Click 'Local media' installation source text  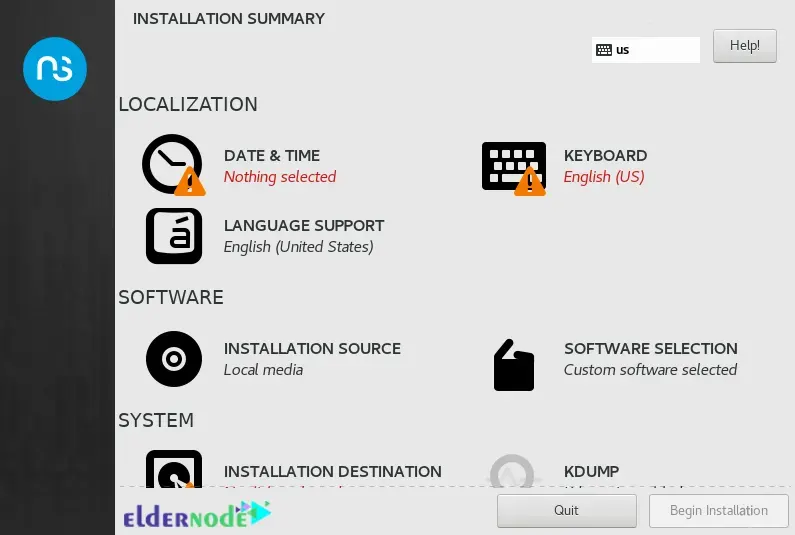pyautogui.click(x=263, y=370)
